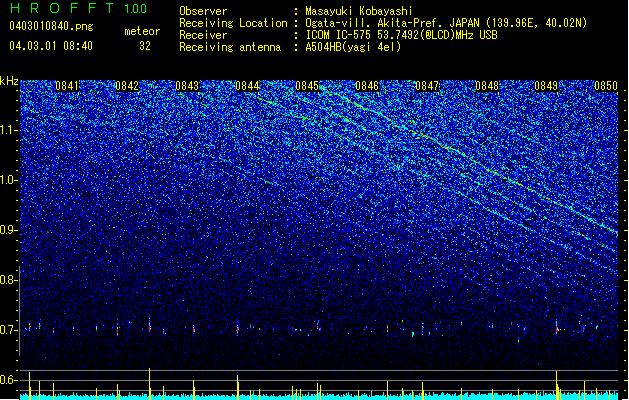This screenshot has width=629, height=400.
Task: Click the Receiver field label
Action: pos(203,35)
